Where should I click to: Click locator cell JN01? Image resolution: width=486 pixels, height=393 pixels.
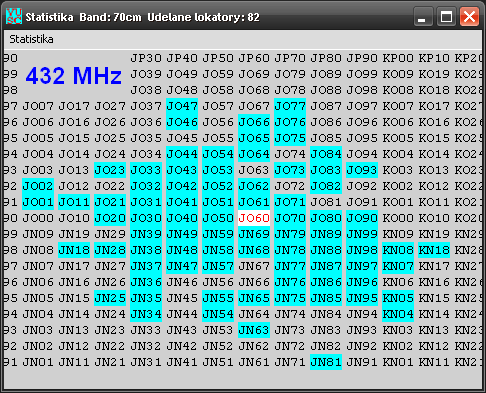tap(38, 362)
